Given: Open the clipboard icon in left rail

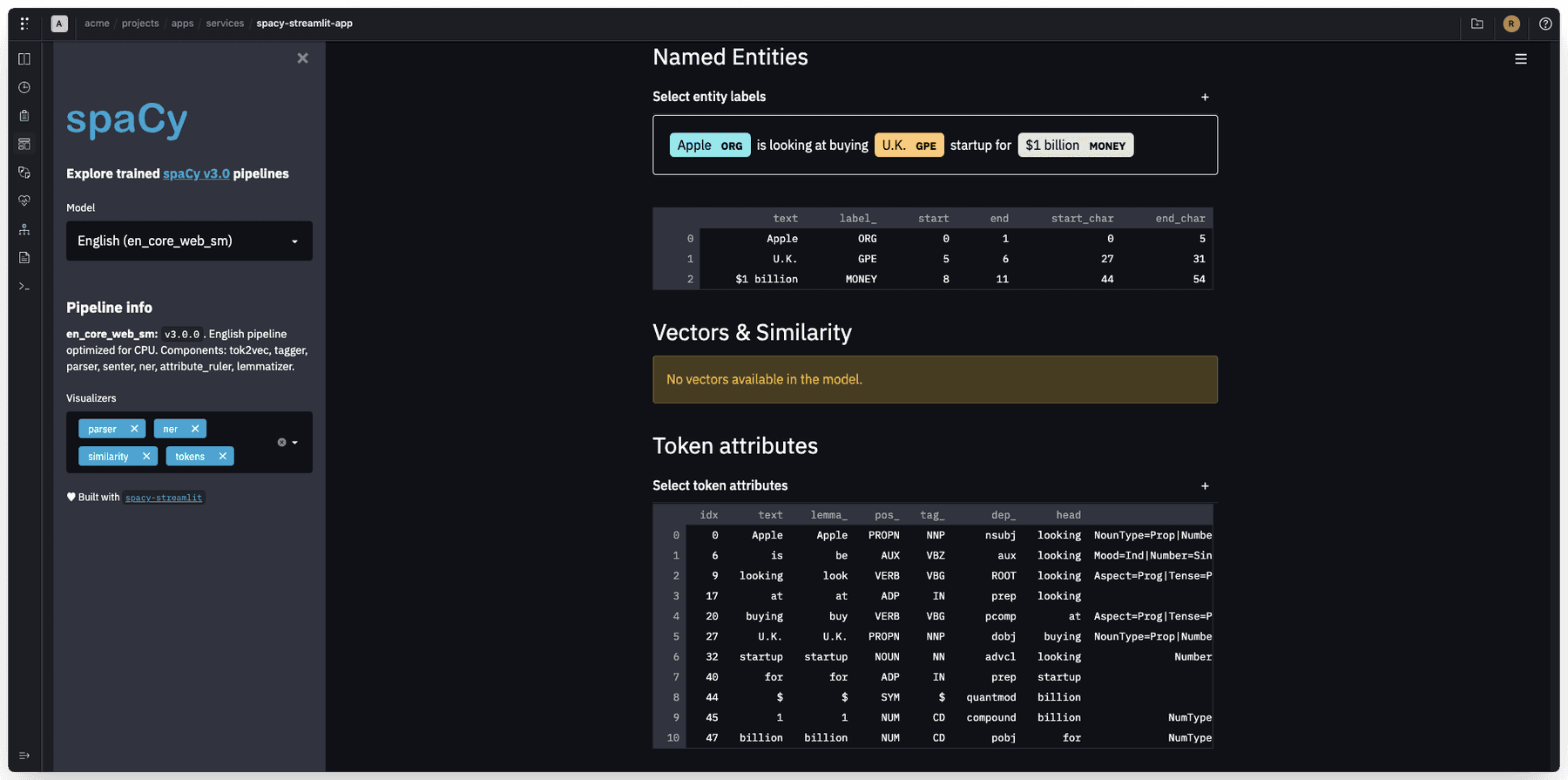Looking at the screenshot, I should [24, 116].
